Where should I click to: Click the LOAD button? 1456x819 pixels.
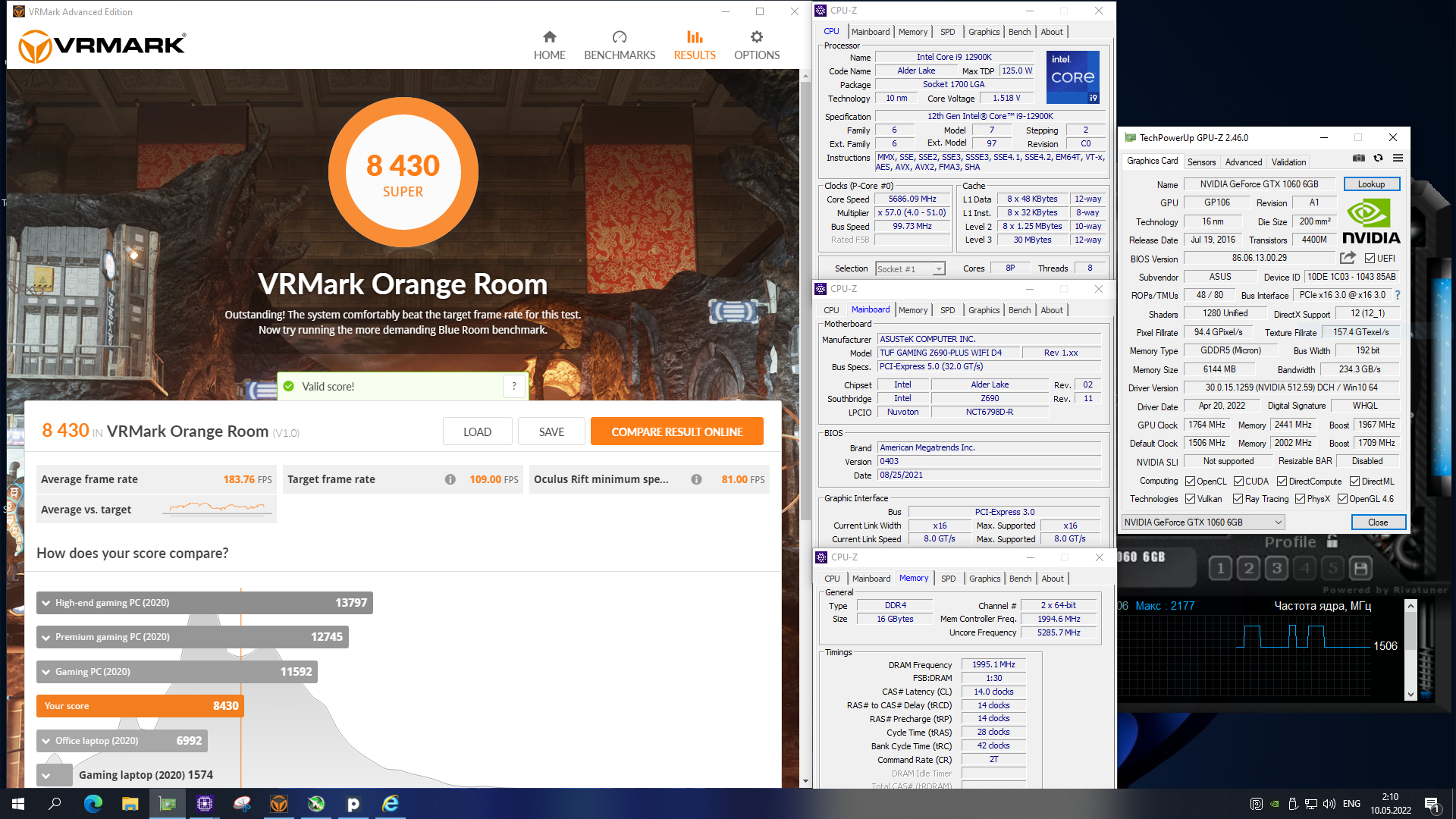coord(477,431)
